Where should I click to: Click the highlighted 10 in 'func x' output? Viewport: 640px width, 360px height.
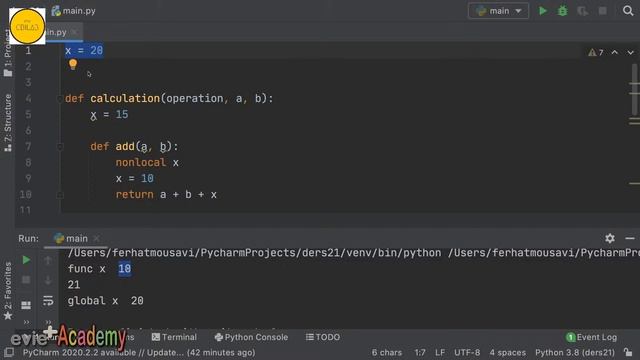click(x=124, y=269)
